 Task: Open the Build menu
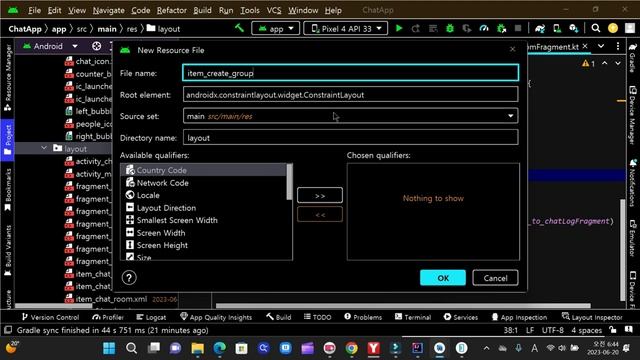pyautogui.click(x=202, y=10)
